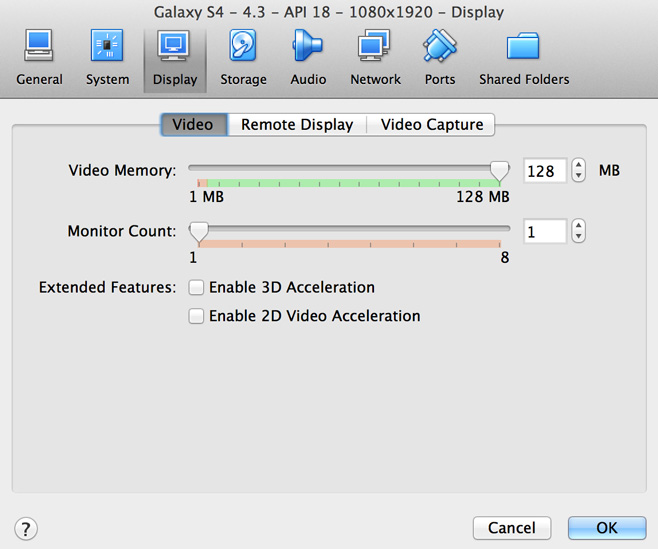Open the System settings section

coord(107,59)
